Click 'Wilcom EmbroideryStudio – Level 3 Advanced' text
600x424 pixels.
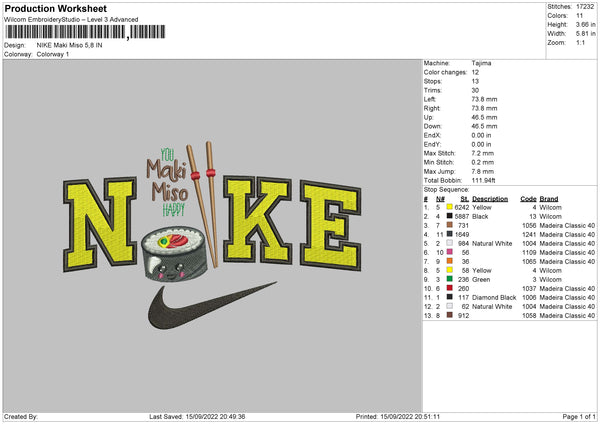click(71, 20)
